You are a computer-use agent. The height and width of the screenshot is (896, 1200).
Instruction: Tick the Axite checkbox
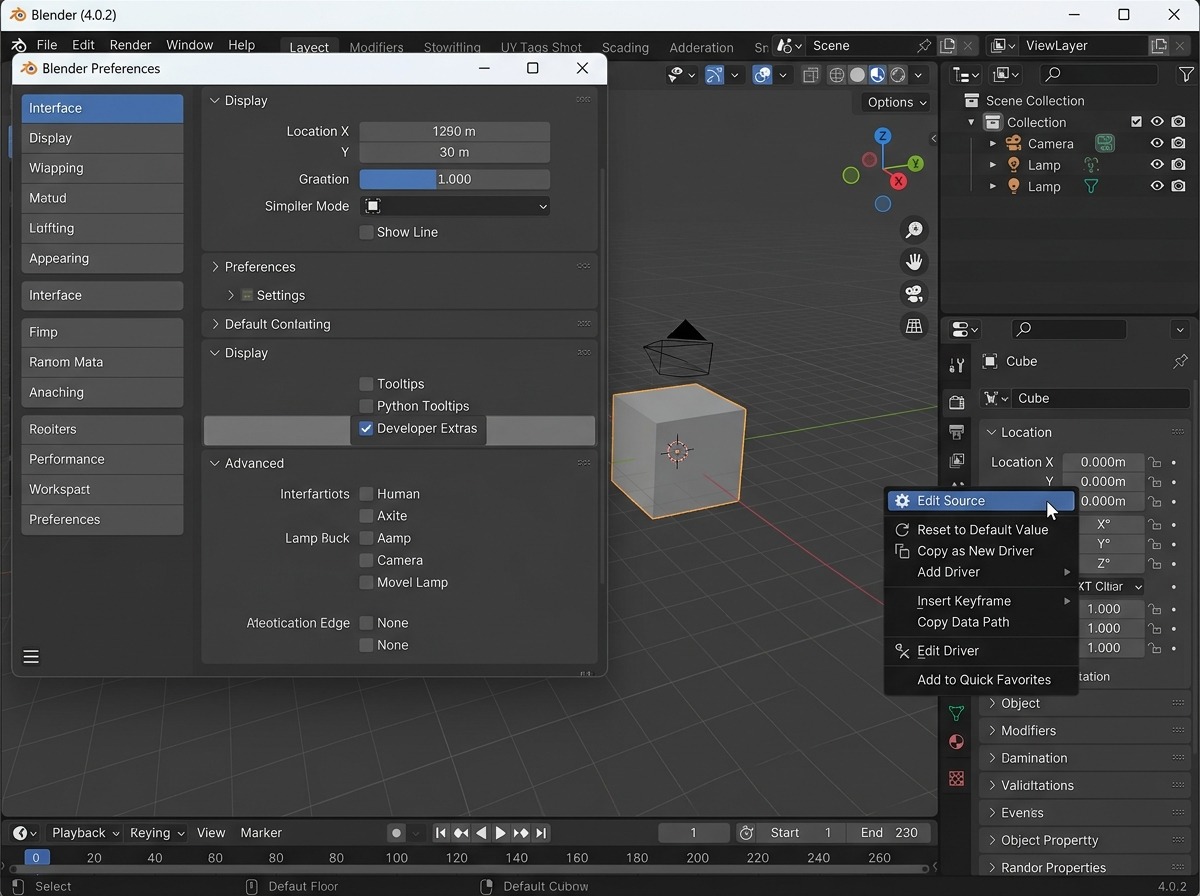(x=366, y=516)
